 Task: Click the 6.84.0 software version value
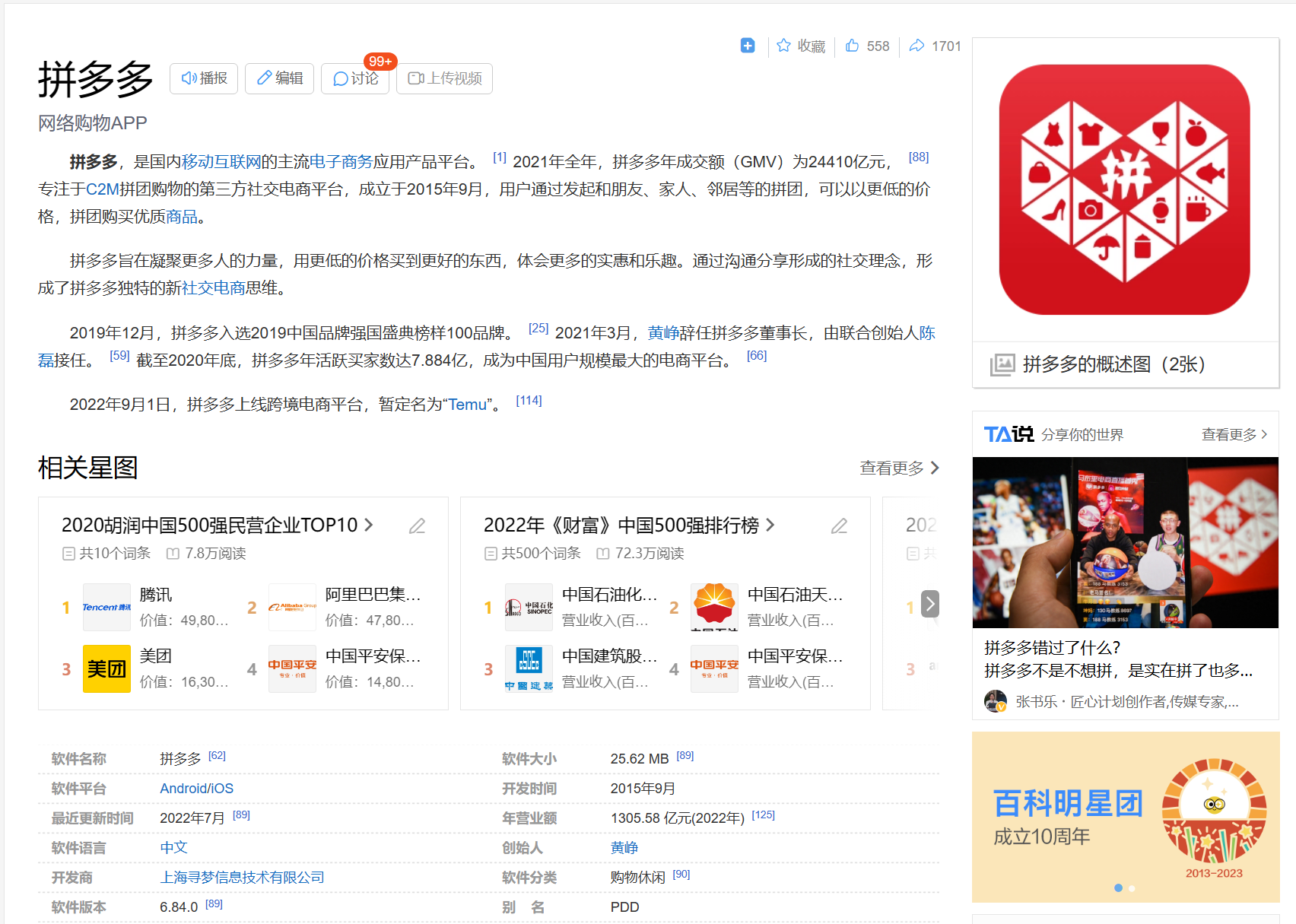(179, 907)
